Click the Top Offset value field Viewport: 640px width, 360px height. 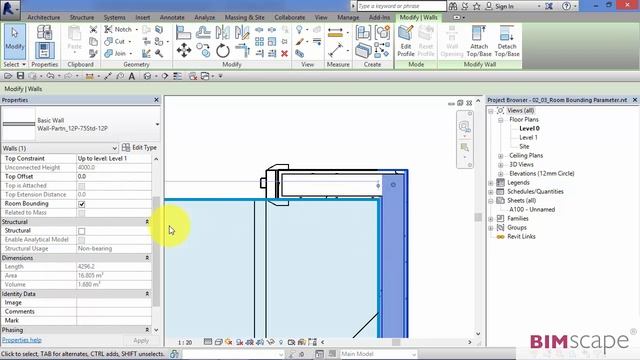pyautogui.click(x=113, y=177)
